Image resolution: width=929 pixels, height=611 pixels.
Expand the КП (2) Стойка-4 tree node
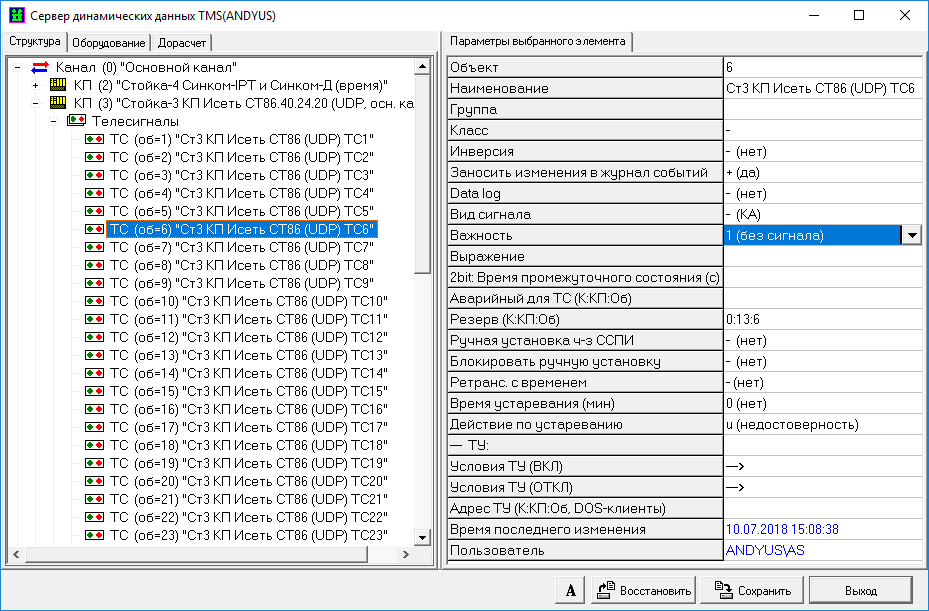[36, 85]
